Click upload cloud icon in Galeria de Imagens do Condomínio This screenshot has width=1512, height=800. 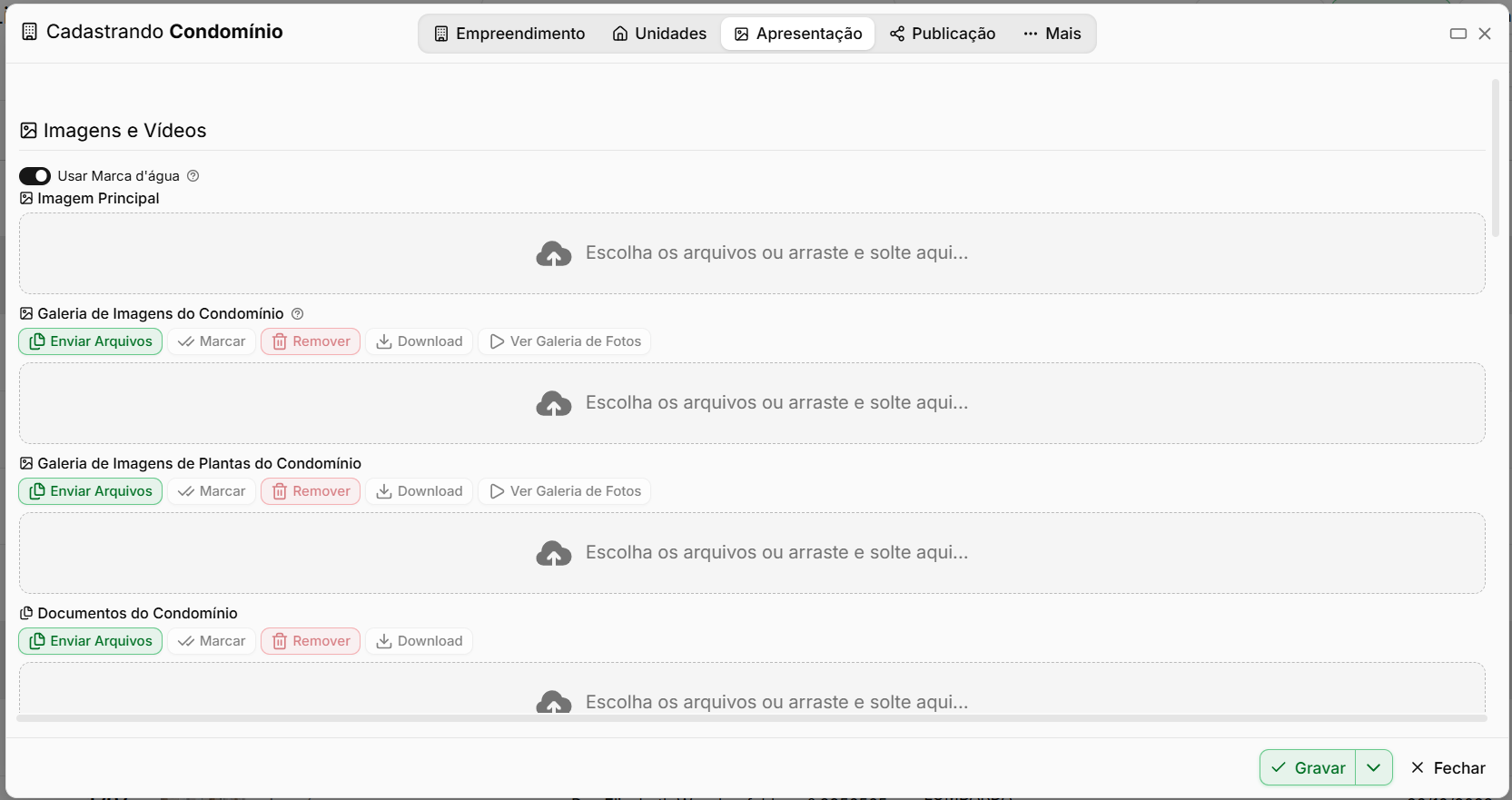coord(554,403)
